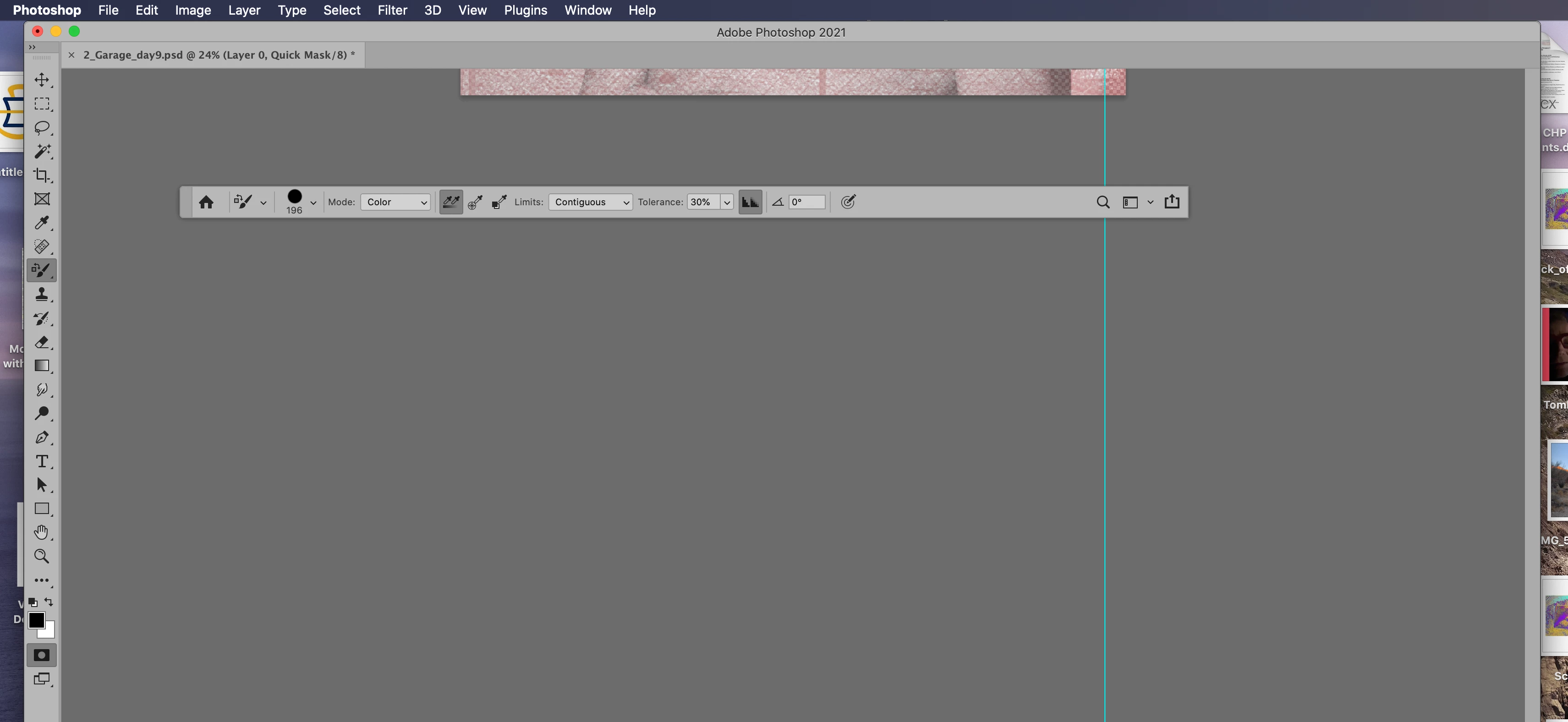The height and width of the screenshot is (722, 1568).
Task: Expand the brush preset picker arrow
Action: click(313, 203)
